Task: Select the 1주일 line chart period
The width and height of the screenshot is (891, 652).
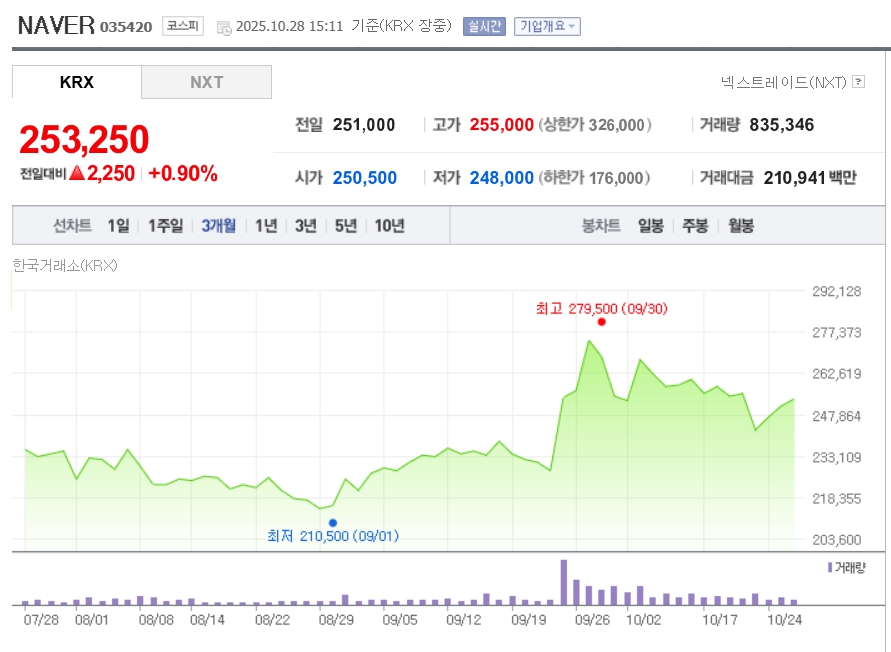Action: pyautogui.click(x=165, y=225)
